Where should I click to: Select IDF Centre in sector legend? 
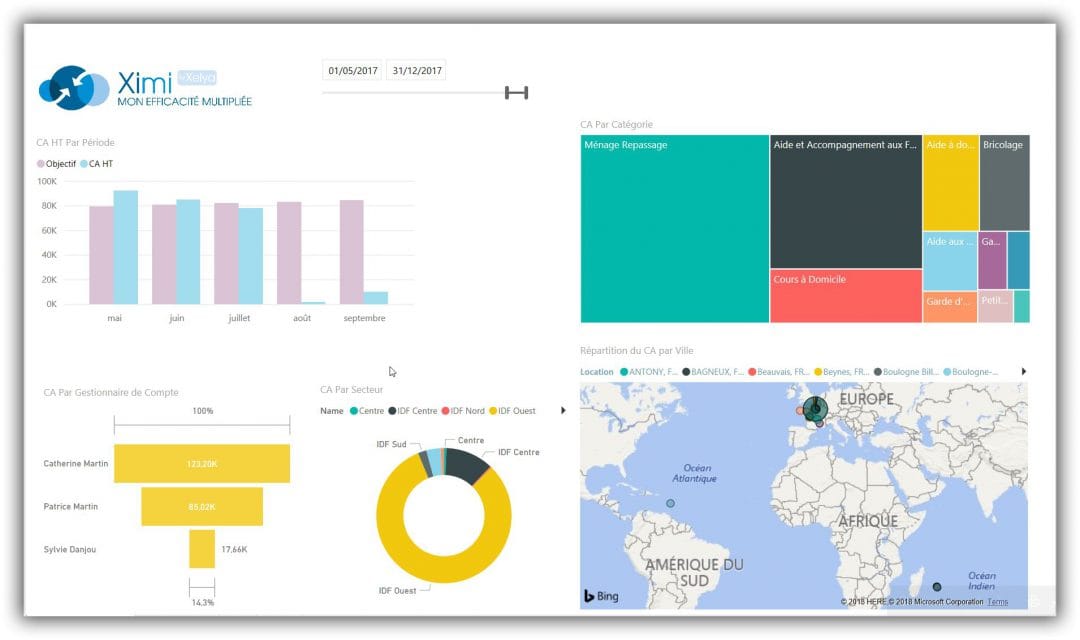pyautogui.click(x=413, y=411)
